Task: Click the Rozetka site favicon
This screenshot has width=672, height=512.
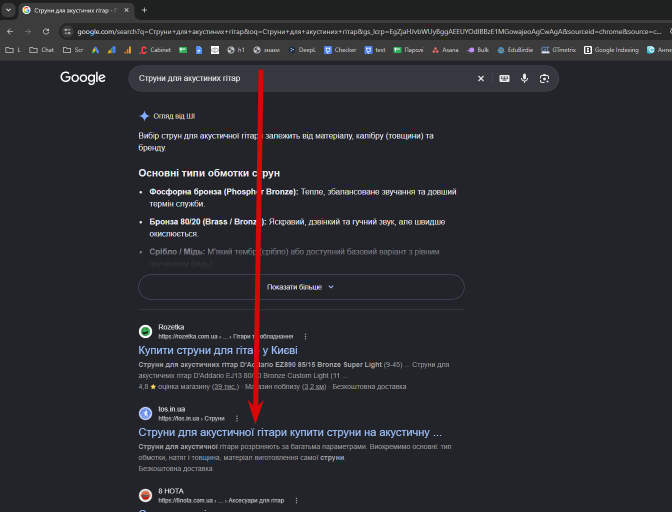Action: [146, 332]
